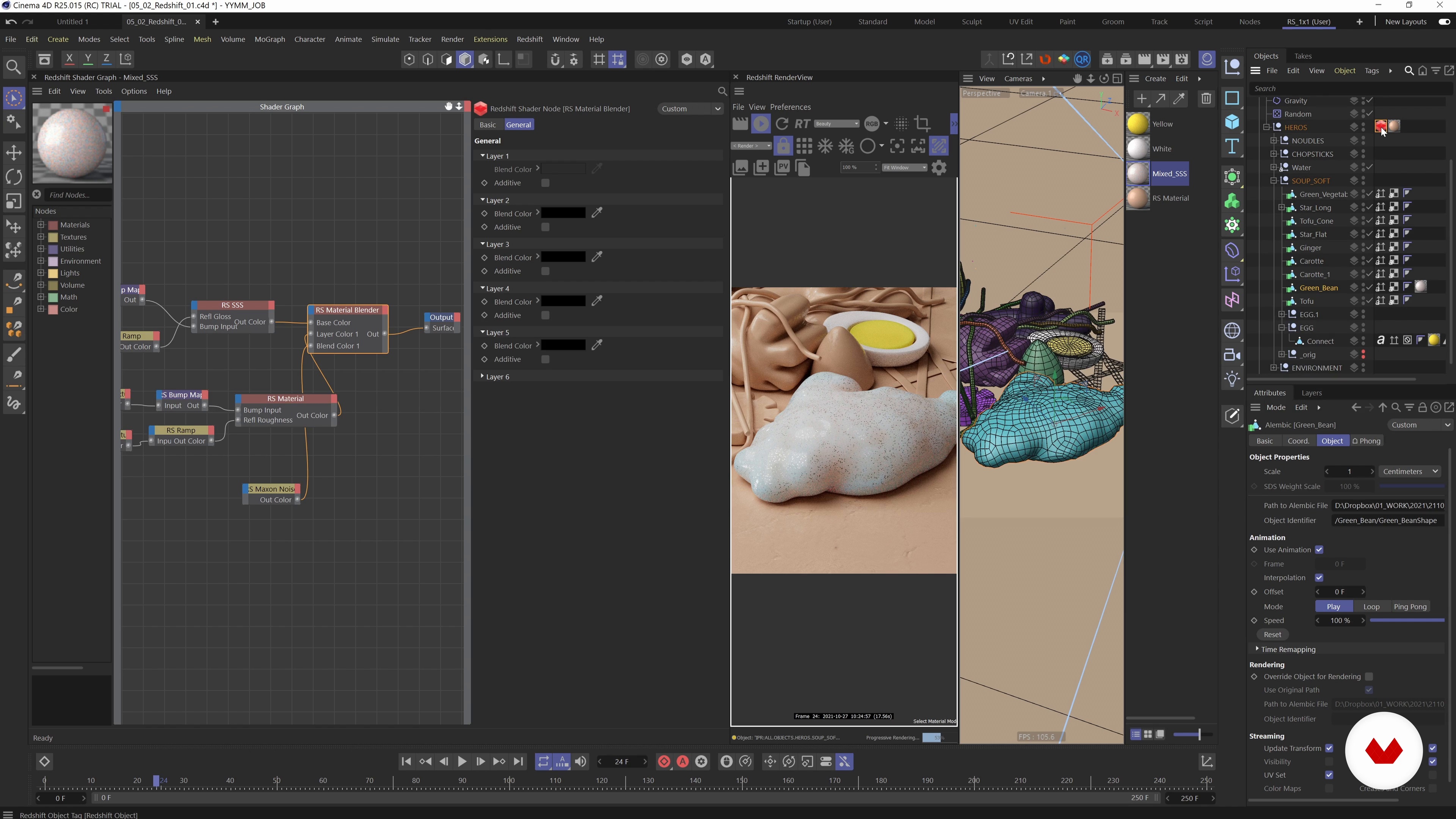The width and height of the screenshot is (1456, 819).
Task: Open Beauty AOV dropdown in RenderView
Action: click(836, 124)
